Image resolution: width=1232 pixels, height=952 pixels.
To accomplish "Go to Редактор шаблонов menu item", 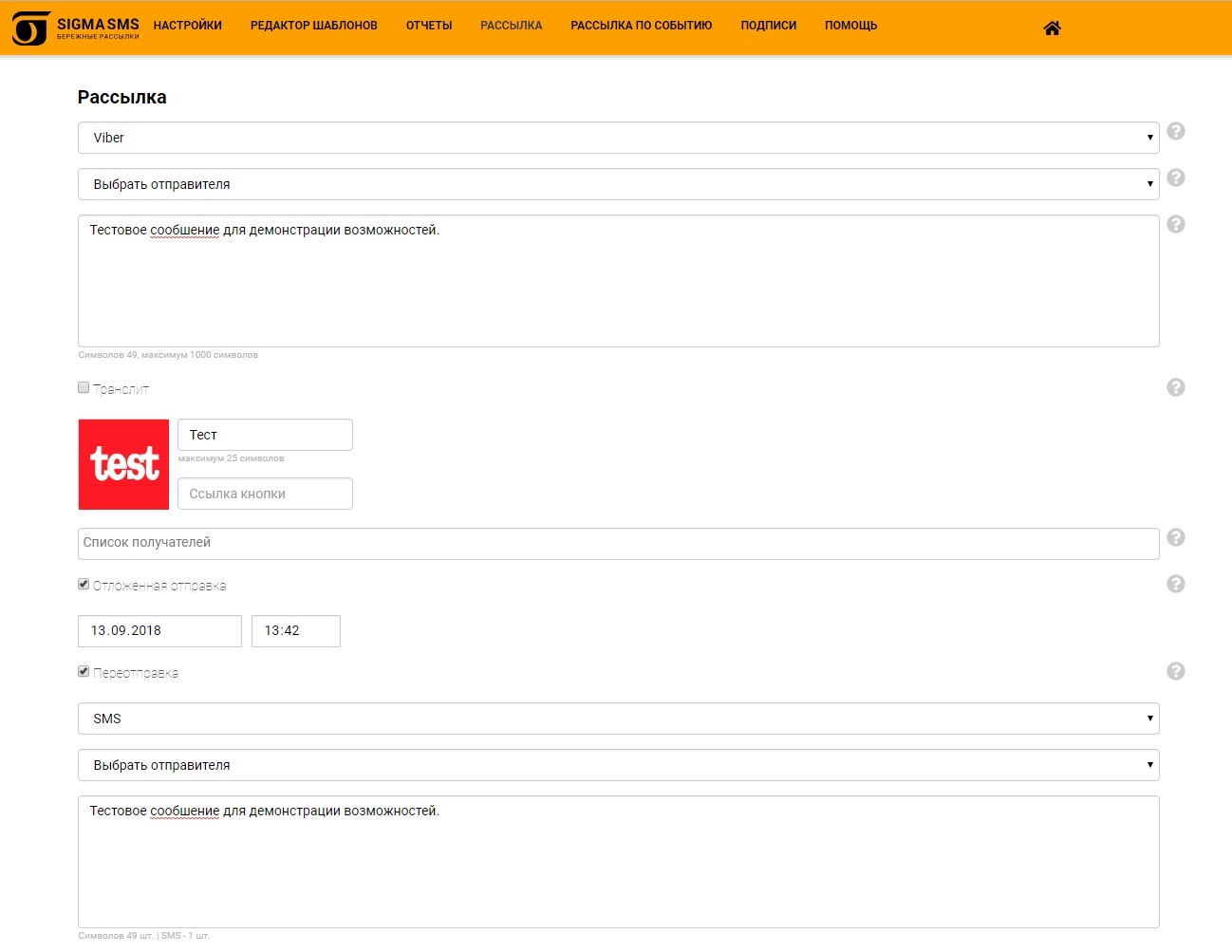I will point(313,26).
